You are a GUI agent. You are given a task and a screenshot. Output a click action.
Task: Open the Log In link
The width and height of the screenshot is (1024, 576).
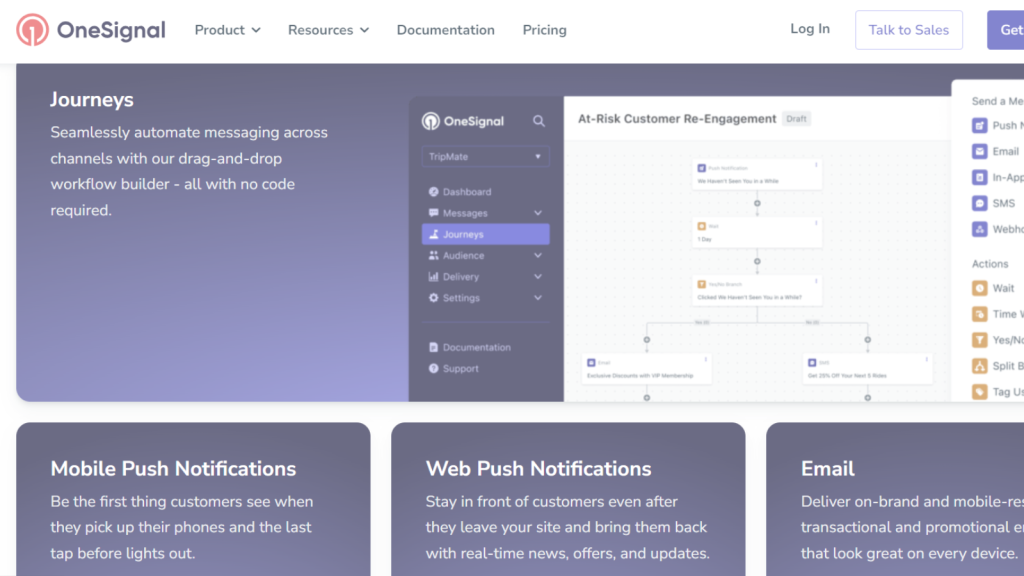tap(810, 29)
